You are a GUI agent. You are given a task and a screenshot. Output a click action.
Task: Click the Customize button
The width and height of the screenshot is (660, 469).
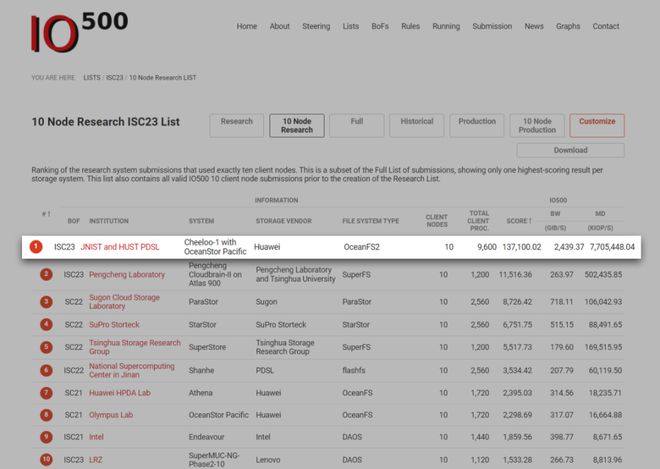pos(597,125)
